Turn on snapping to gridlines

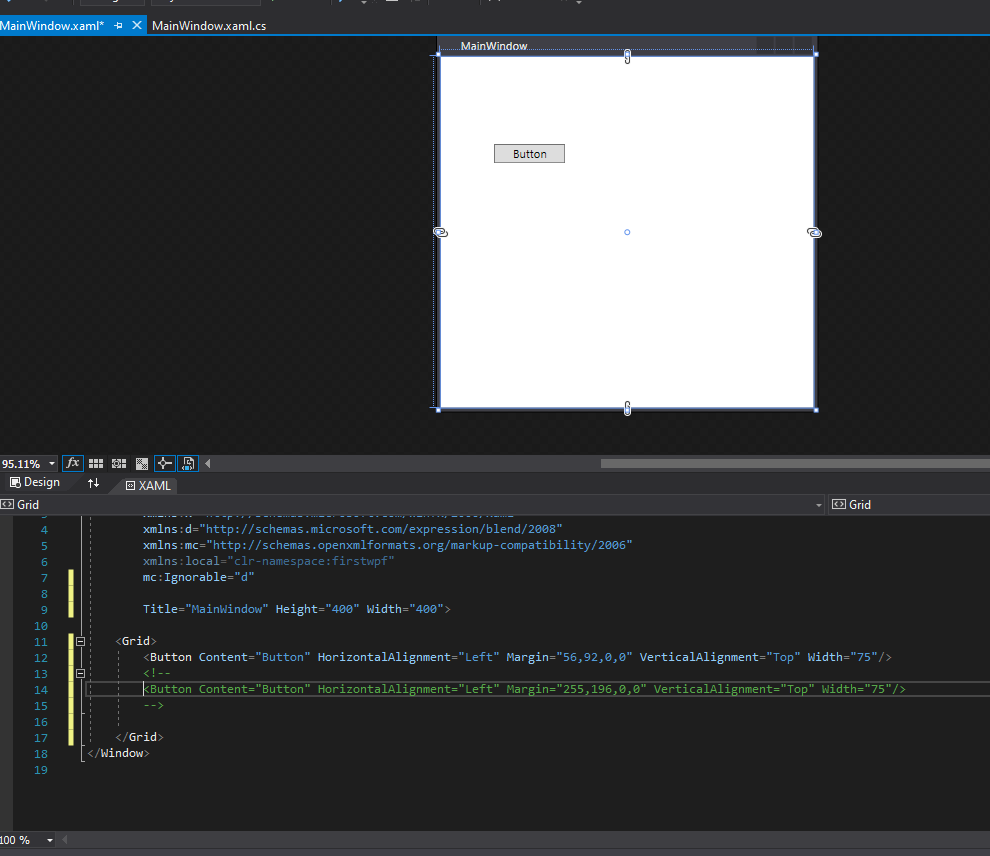click(119, 463)
